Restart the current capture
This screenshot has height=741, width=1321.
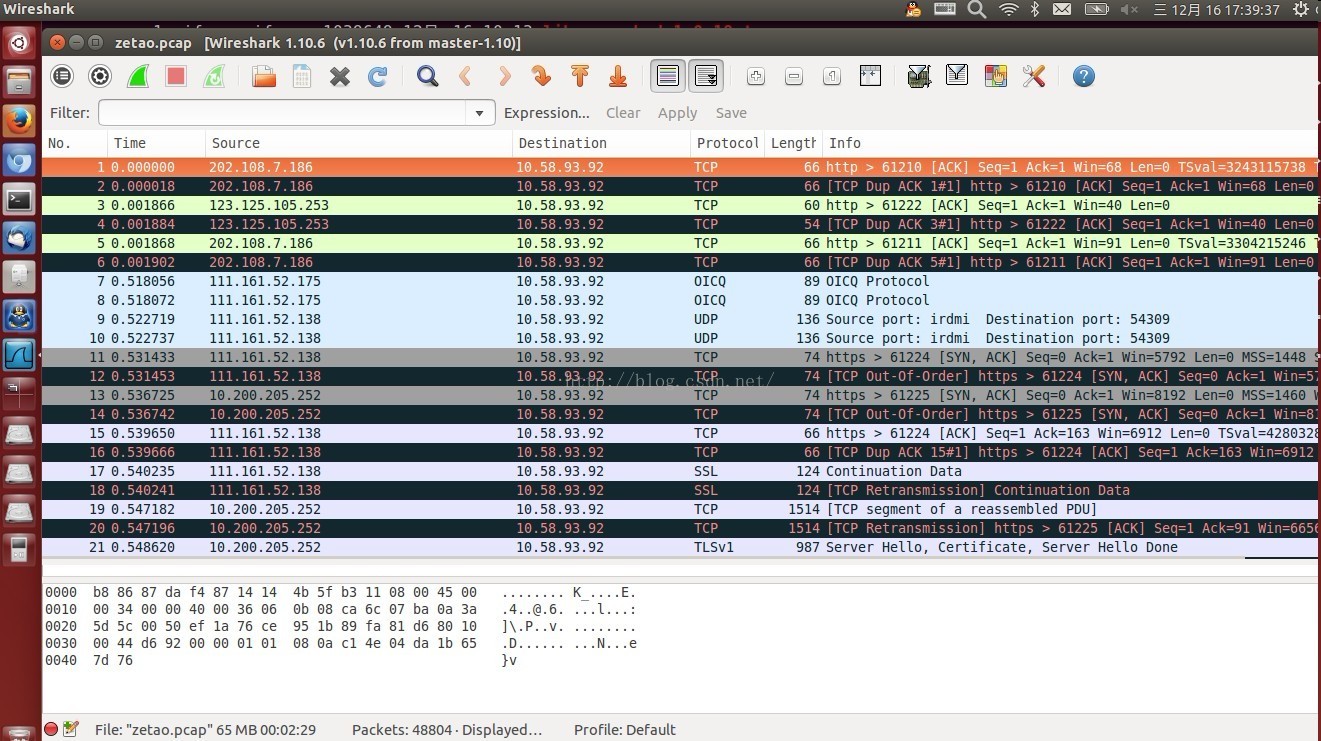click(214, 76)
